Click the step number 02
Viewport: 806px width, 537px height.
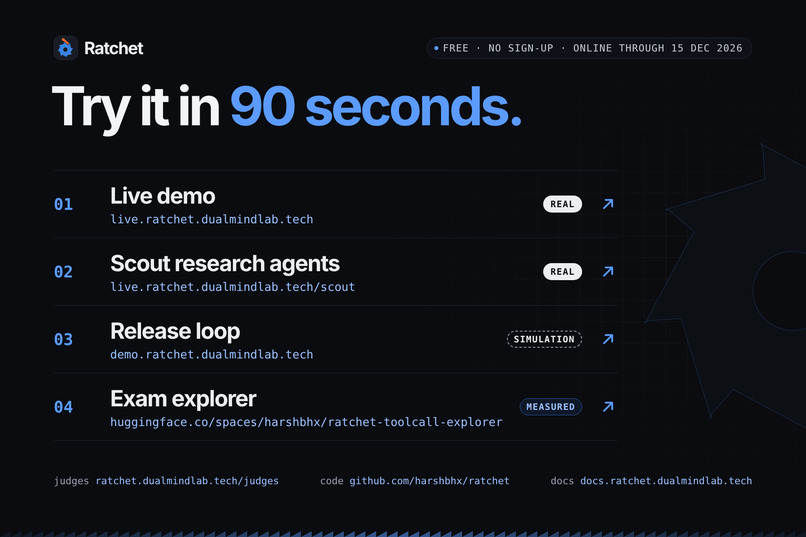[x=63, y=272]
